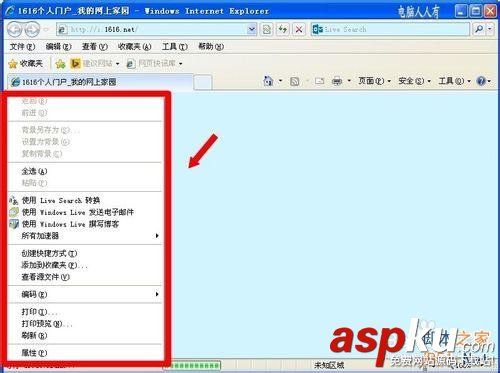Open the 网页快讯库 web slice gallery
The height and width of the screenshot is (373, 500).
pyautogui.click(x=155, y=63)
